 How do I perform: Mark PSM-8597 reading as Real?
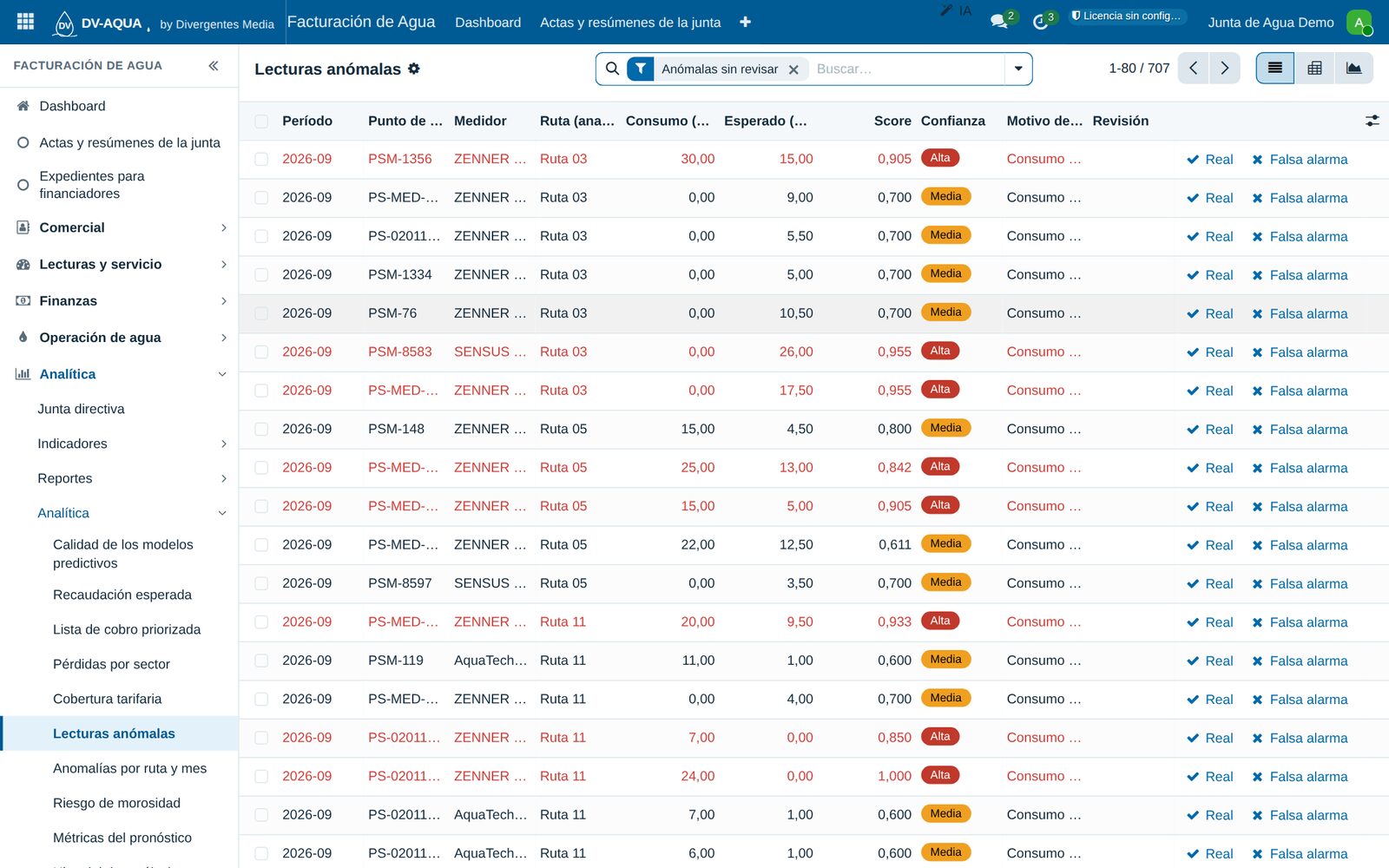(x=1210, y=584)
